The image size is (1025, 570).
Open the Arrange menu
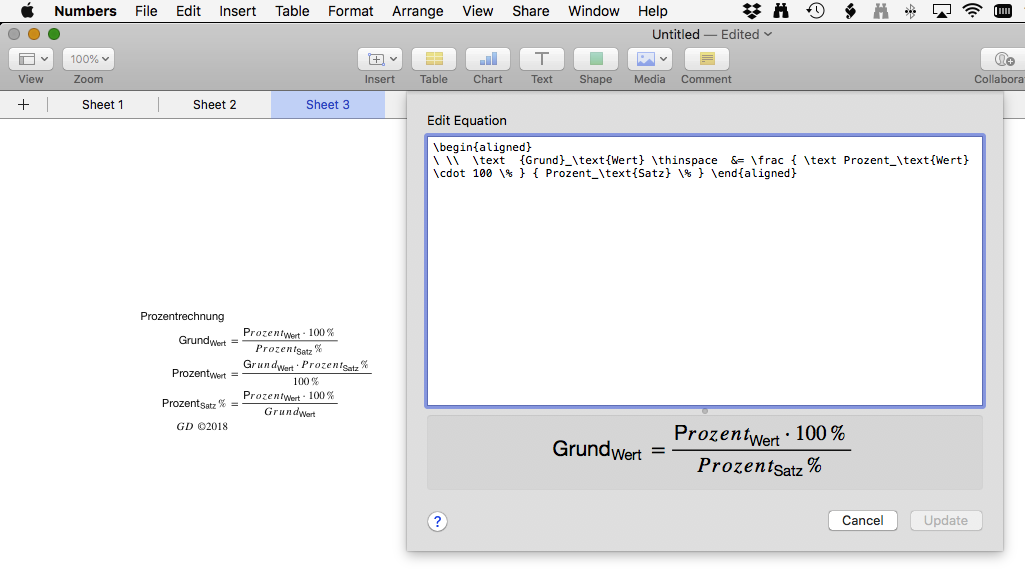(418, 11)
